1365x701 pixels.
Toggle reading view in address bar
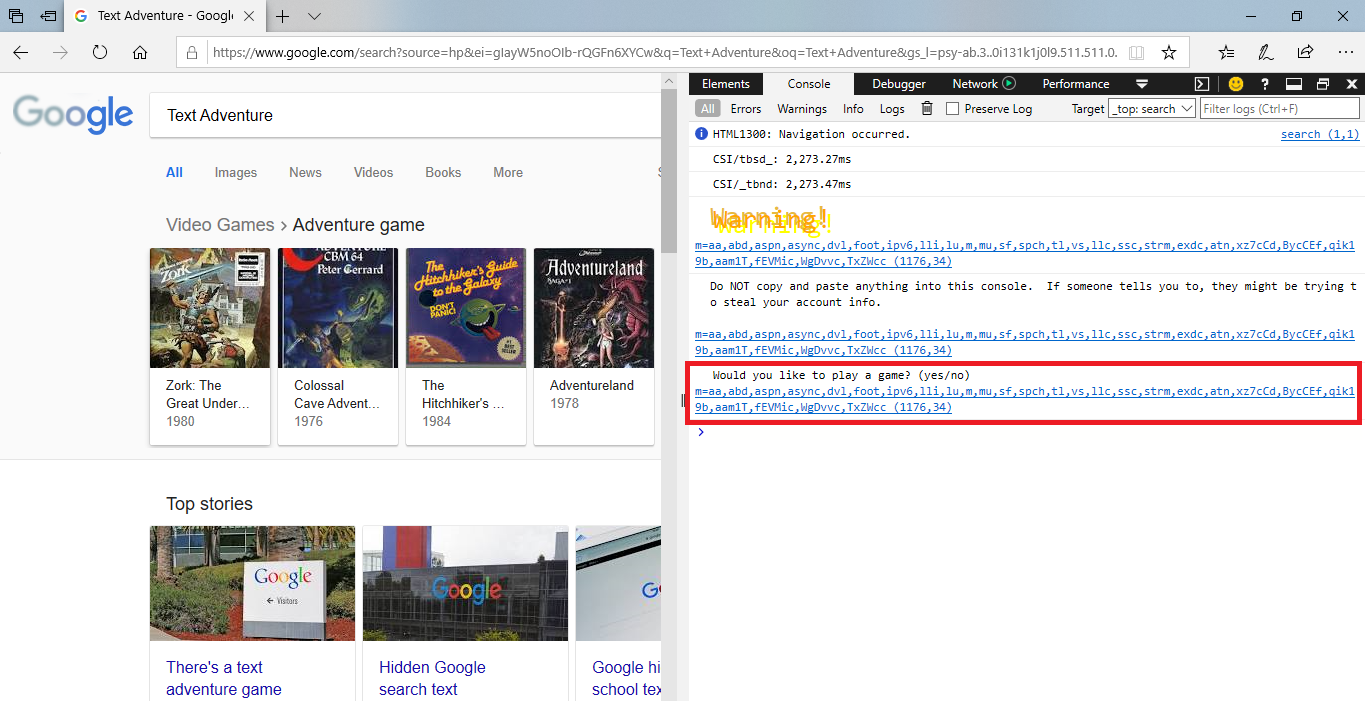tap(1137, 53)
